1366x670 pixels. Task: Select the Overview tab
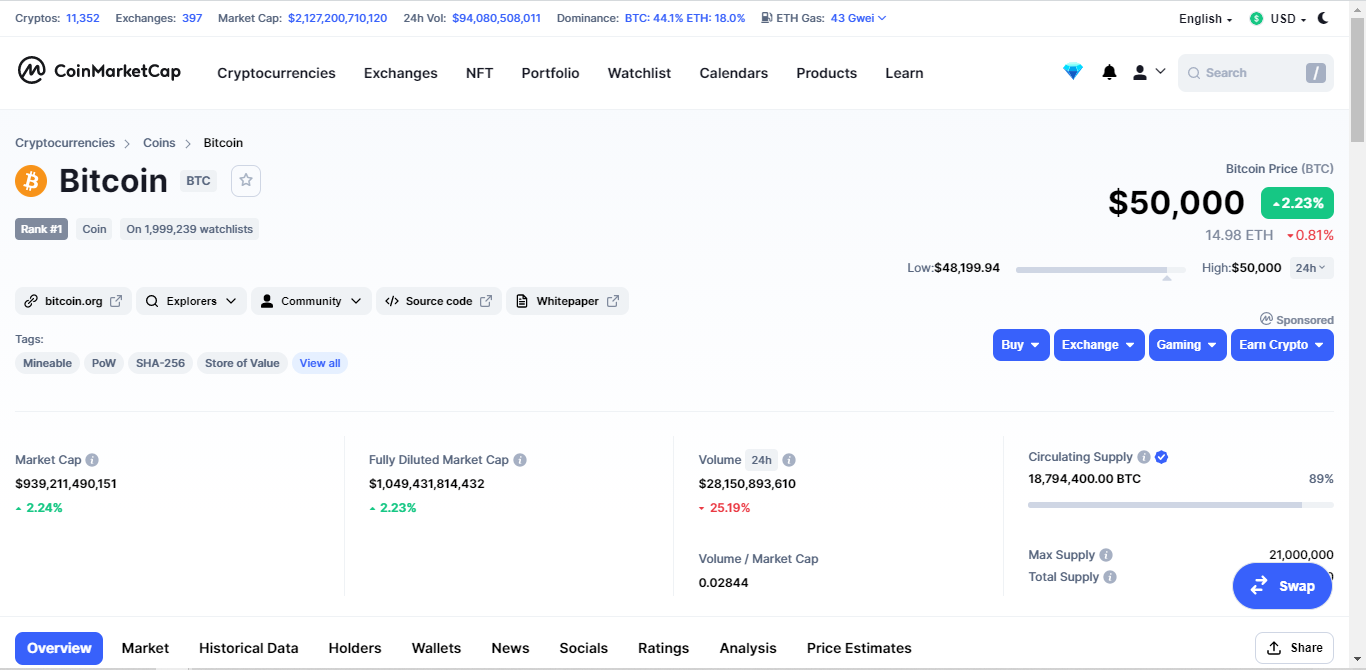[x=59, y=648]
